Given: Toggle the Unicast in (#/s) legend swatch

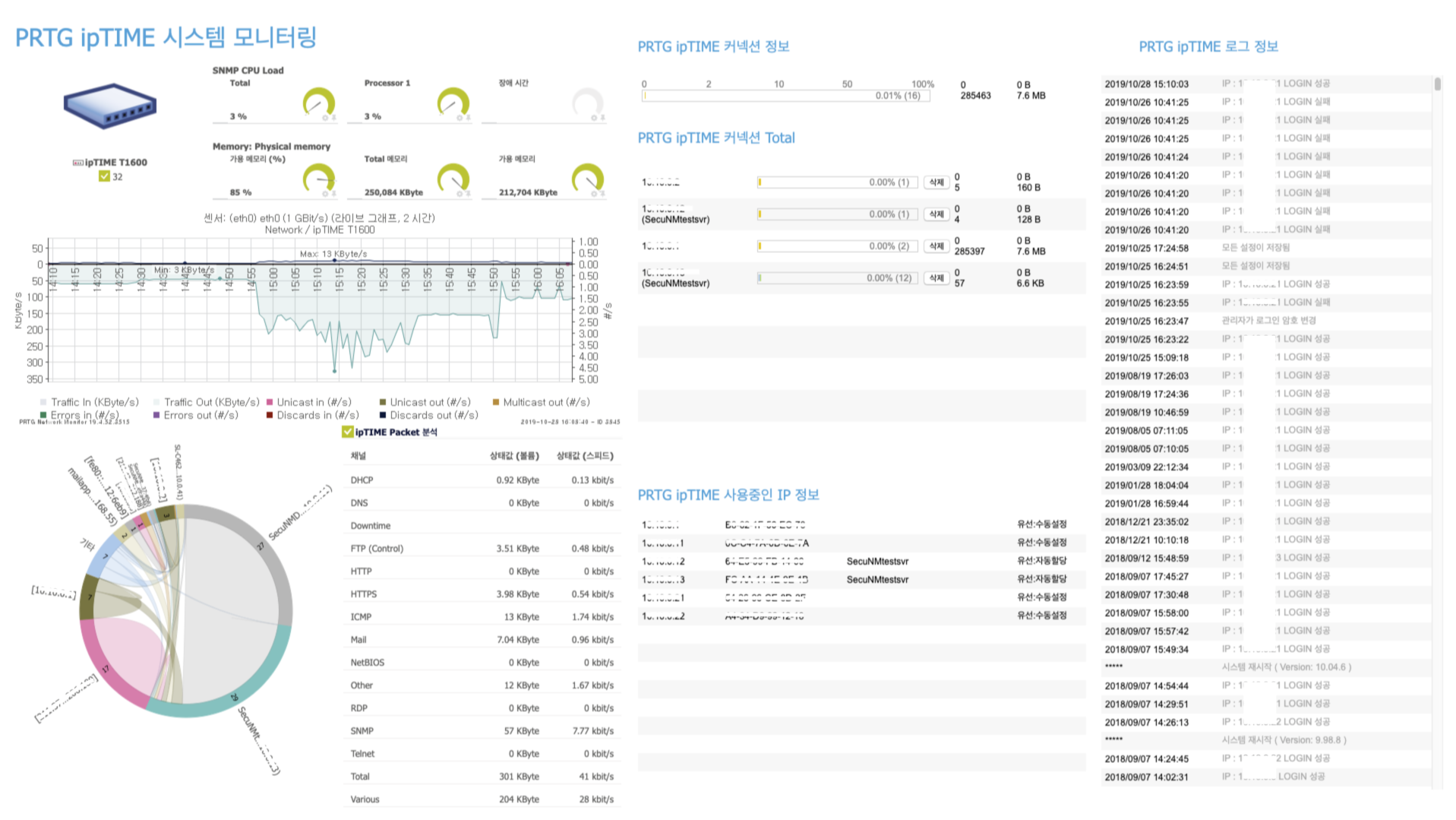Looking at the screenshot, I should tap(270, 402).
